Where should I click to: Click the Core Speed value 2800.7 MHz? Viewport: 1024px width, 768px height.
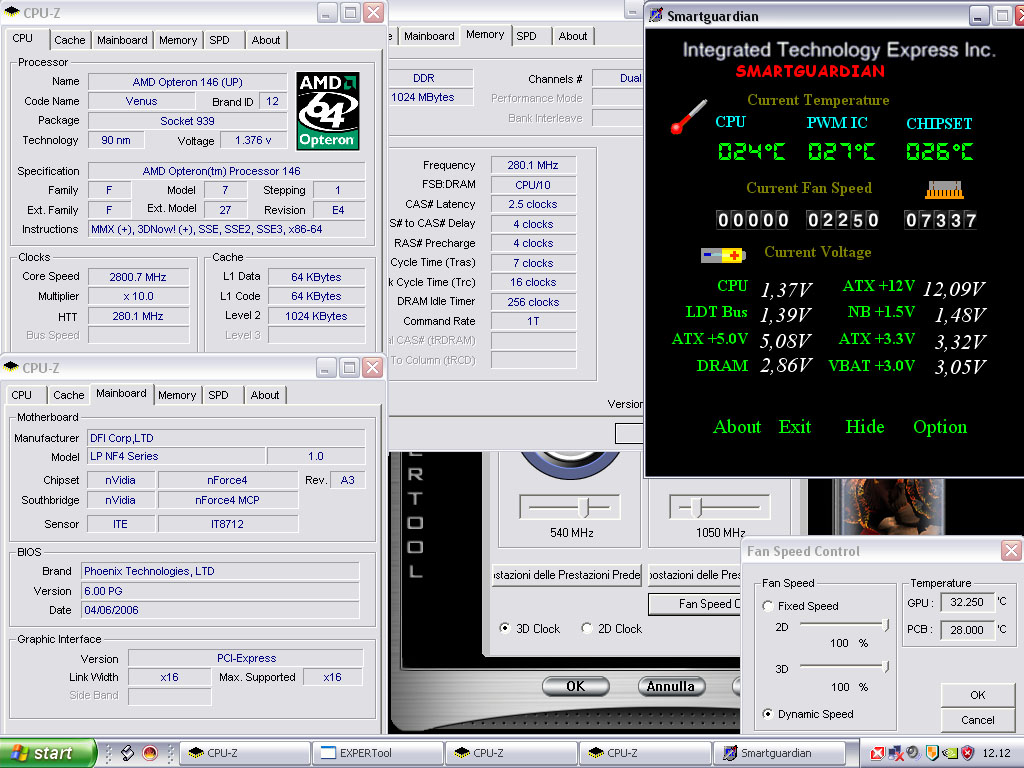click(x=138, y=277)
